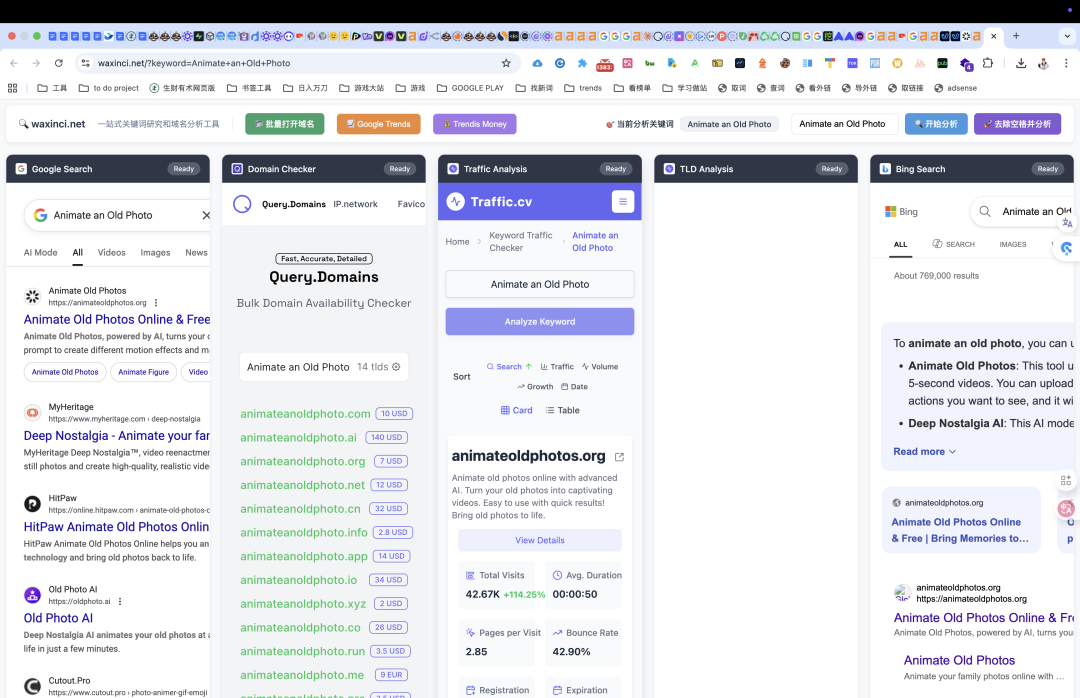Open HitPaw Animate Old Photos result
The height and width of the screenshot is (698, 1080).
(x=116, y=526)
